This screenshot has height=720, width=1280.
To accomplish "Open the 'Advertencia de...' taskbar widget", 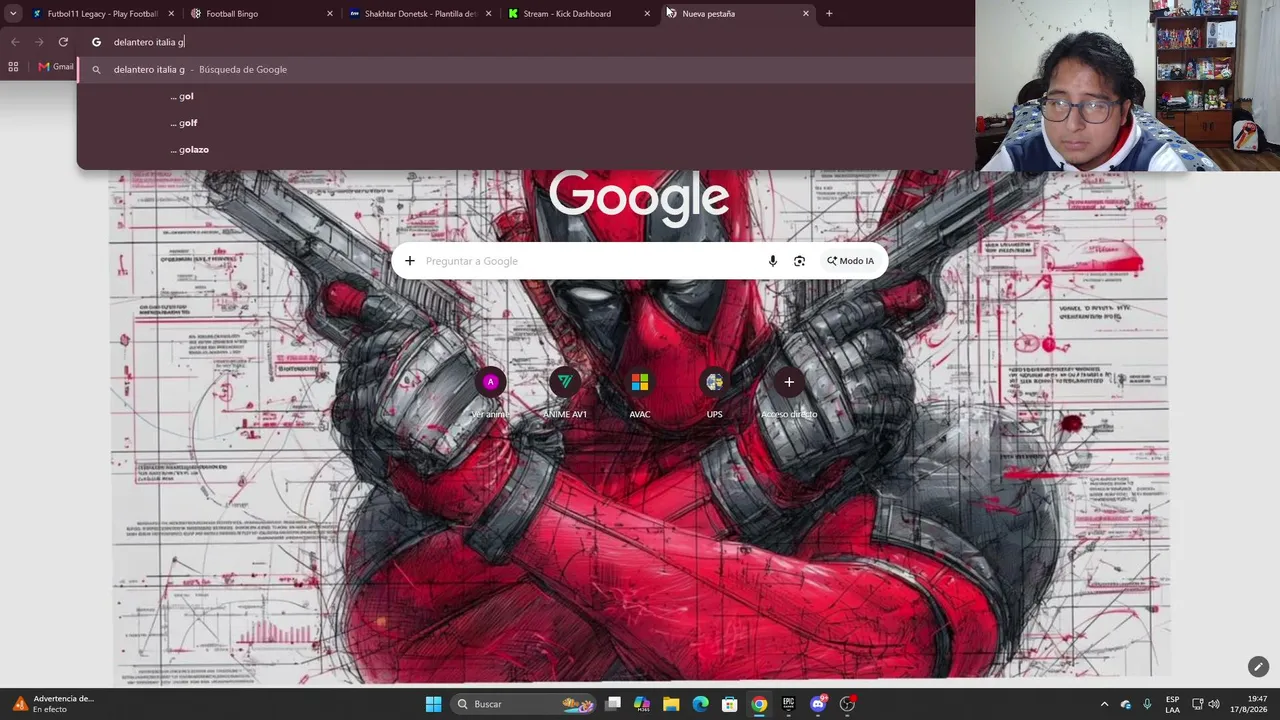I will point(53,704).
